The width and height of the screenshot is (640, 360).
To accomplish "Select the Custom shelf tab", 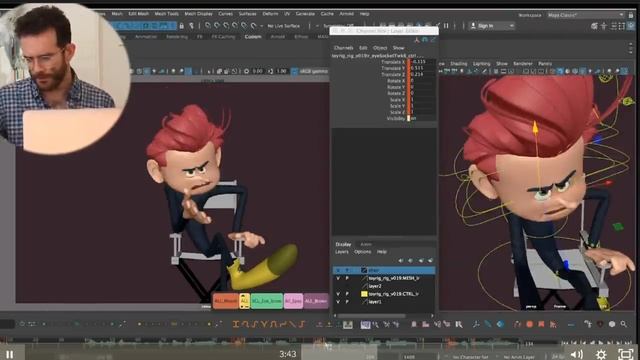I will point(253,37).
